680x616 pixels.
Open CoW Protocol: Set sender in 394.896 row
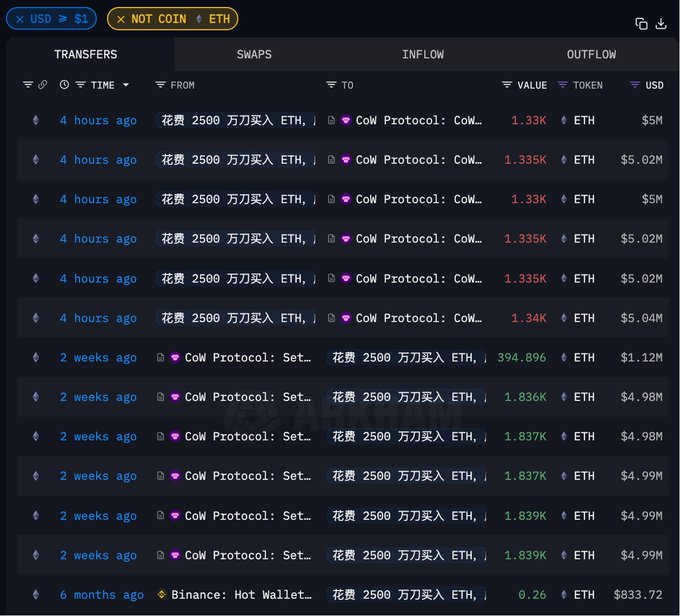248,357
